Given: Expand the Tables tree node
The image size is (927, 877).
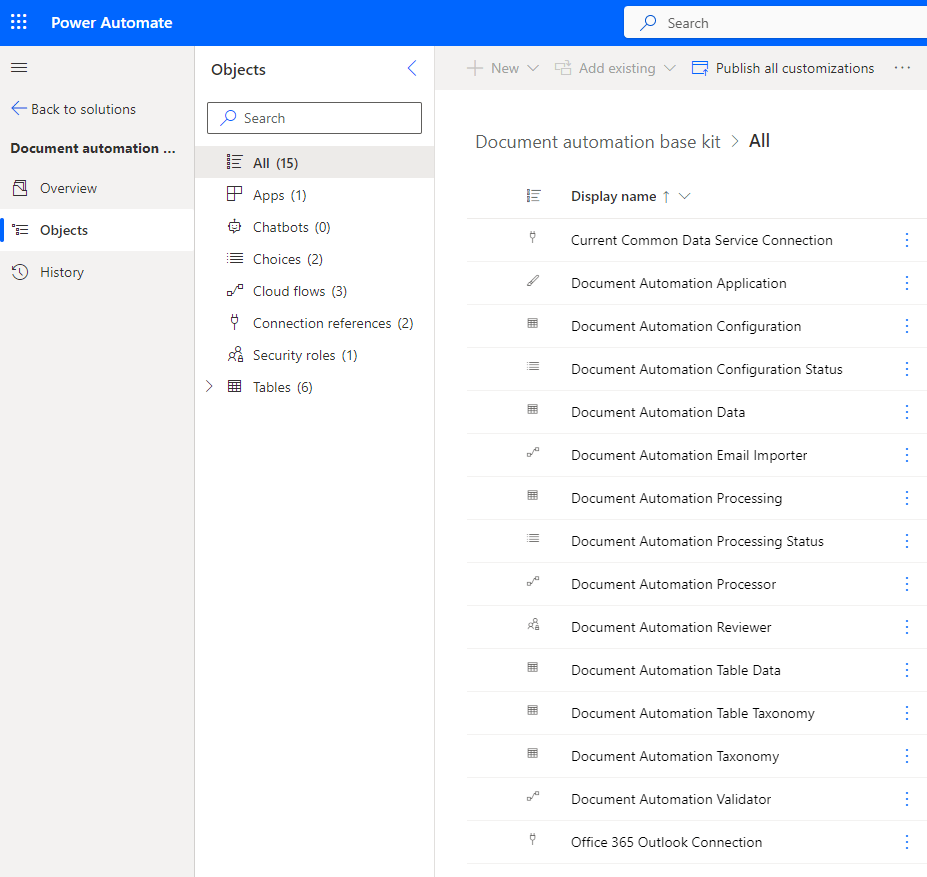Looking at the screenshot, I should [209, 387].
